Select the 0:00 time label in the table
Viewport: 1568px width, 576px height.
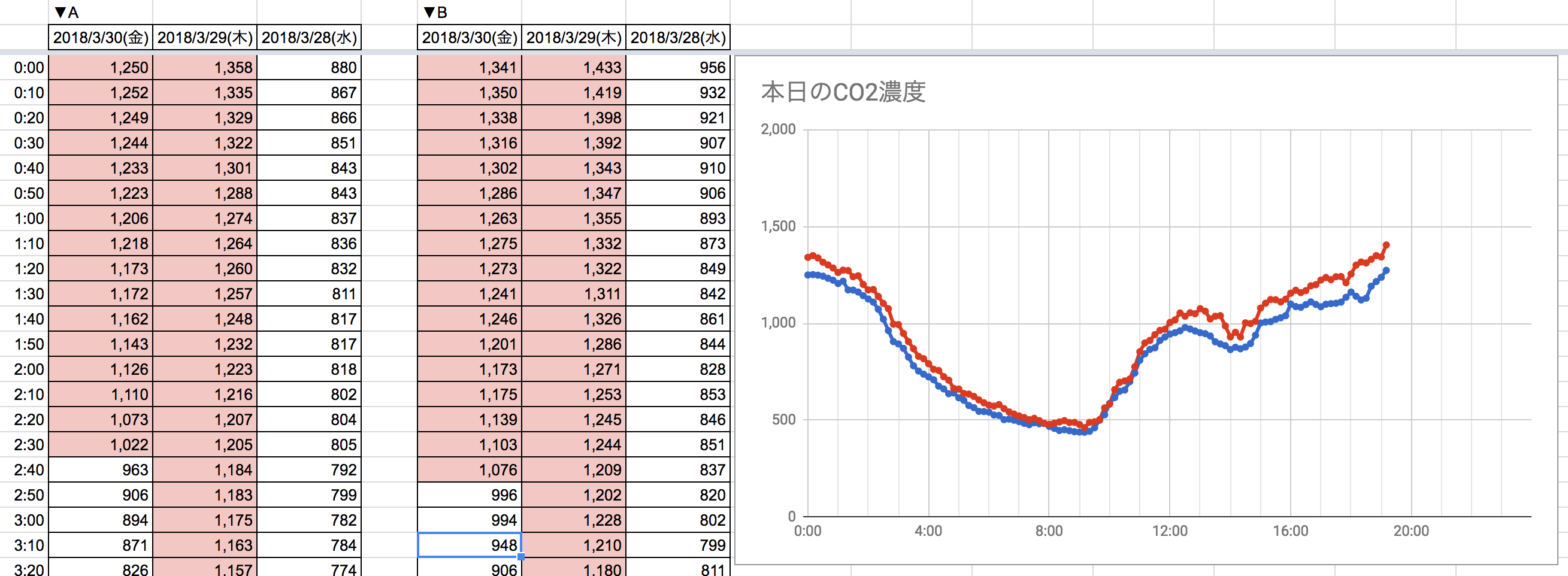pos(29,68)
